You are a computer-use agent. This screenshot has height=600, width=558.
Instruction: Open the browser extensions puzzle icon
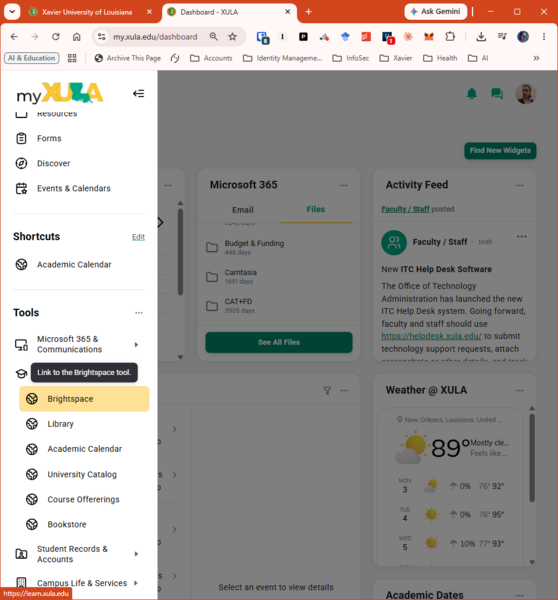[450, 37]
